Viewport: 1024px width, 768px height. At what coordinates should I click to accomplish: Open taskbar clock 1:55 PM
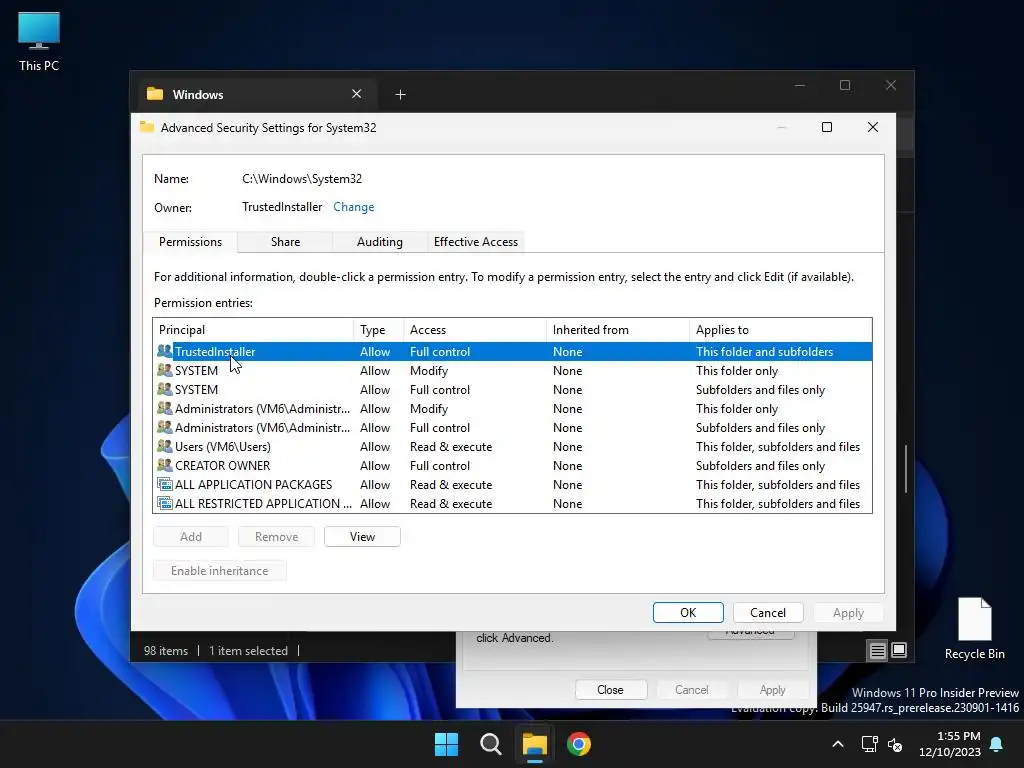(950, 744)
